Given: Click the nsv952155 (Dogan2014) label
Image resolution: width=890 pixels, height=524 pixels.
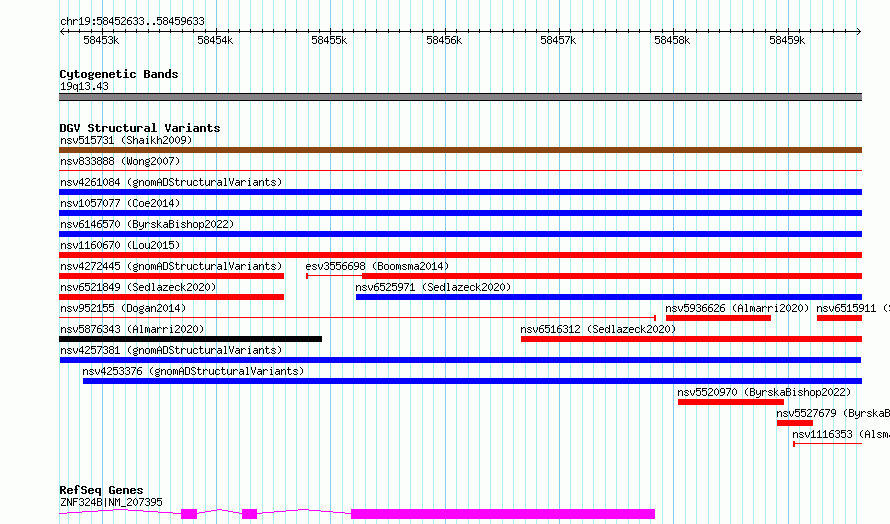Looking at the screenshot, I should click(123, 308).
